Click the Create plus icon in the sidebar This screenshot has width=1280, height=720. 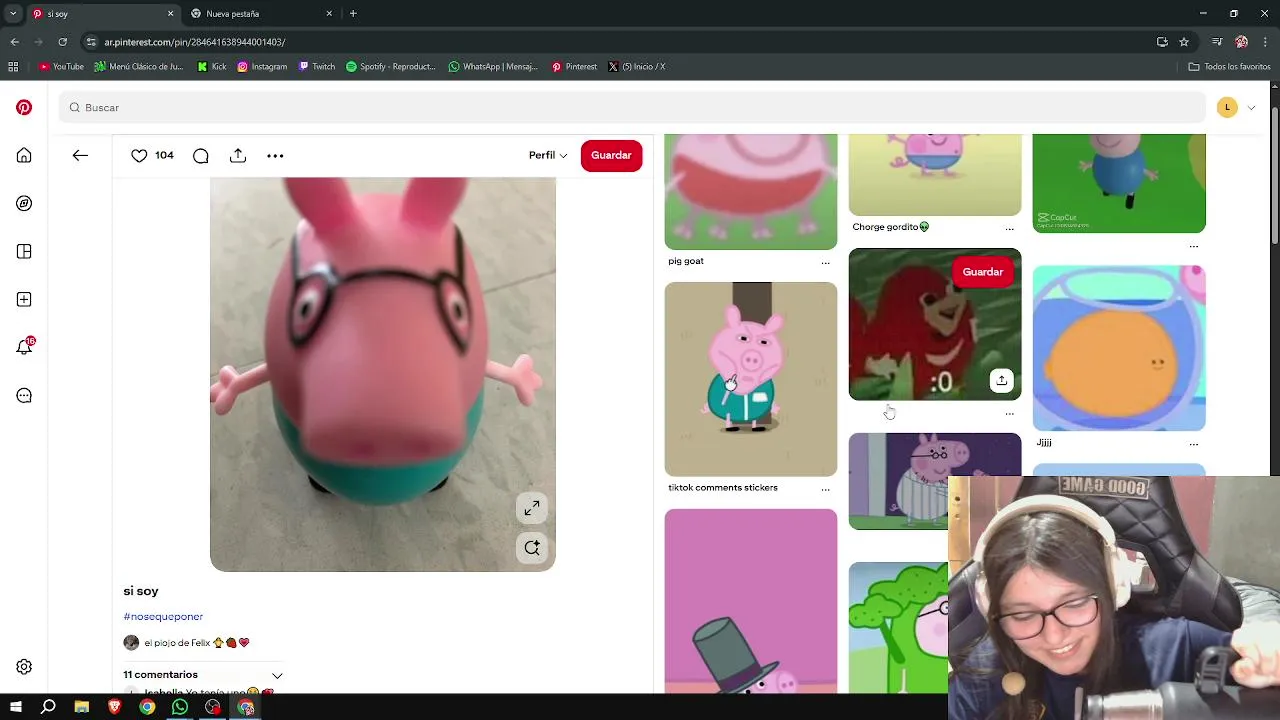pos(24,299)
